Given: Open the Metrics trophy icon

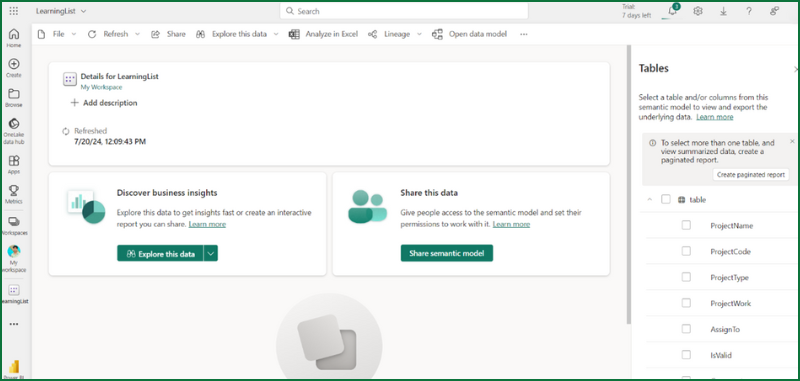Looking at the screenshot, I should pos(14,190).
